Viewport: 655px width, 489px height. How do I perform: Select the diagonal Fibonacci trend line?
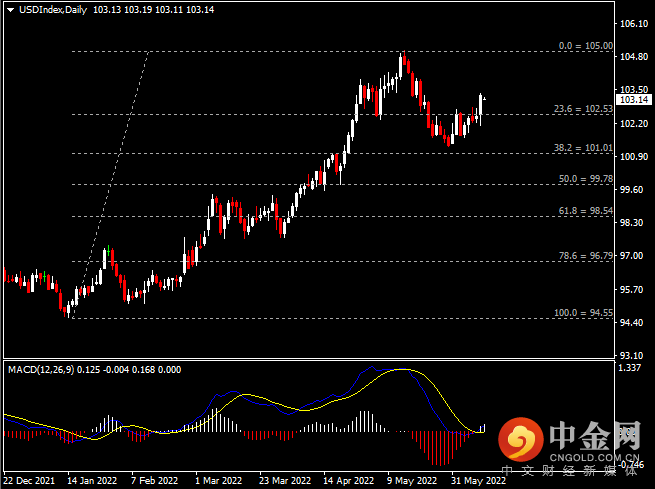110,185
